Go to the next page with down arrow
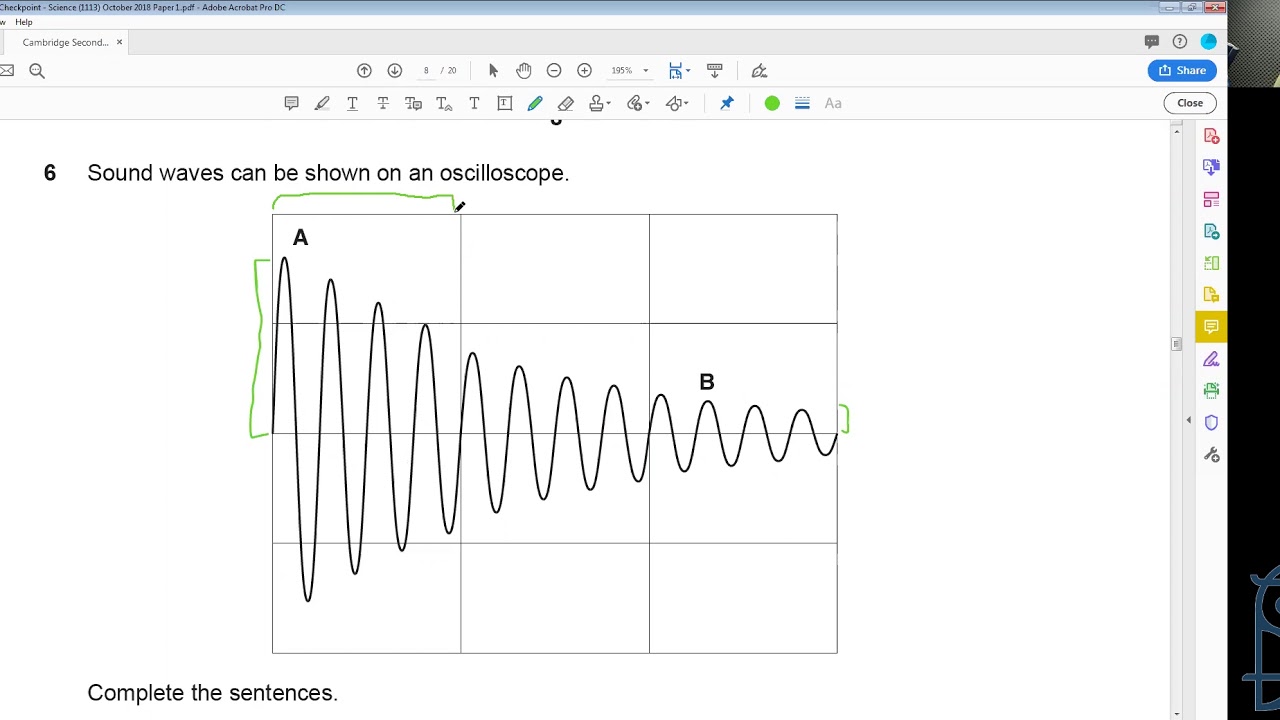Image resolution: width=1280 pixels, height=720 pixels. [x=394, y=70]
